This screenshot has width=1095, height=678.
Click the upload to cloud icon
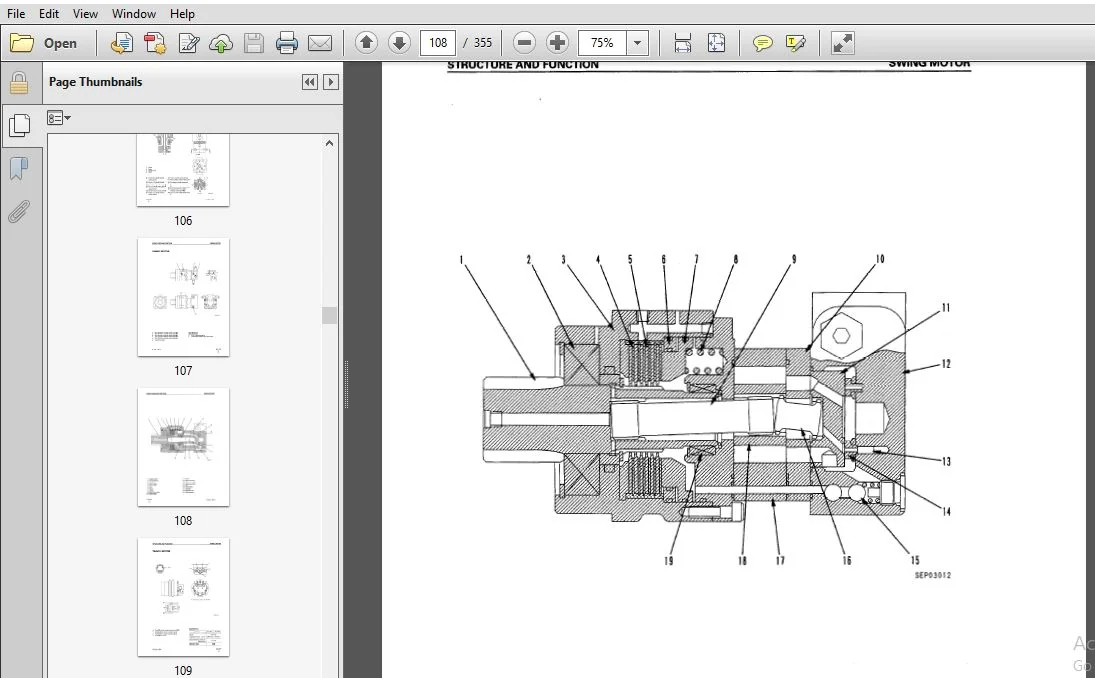221,43
